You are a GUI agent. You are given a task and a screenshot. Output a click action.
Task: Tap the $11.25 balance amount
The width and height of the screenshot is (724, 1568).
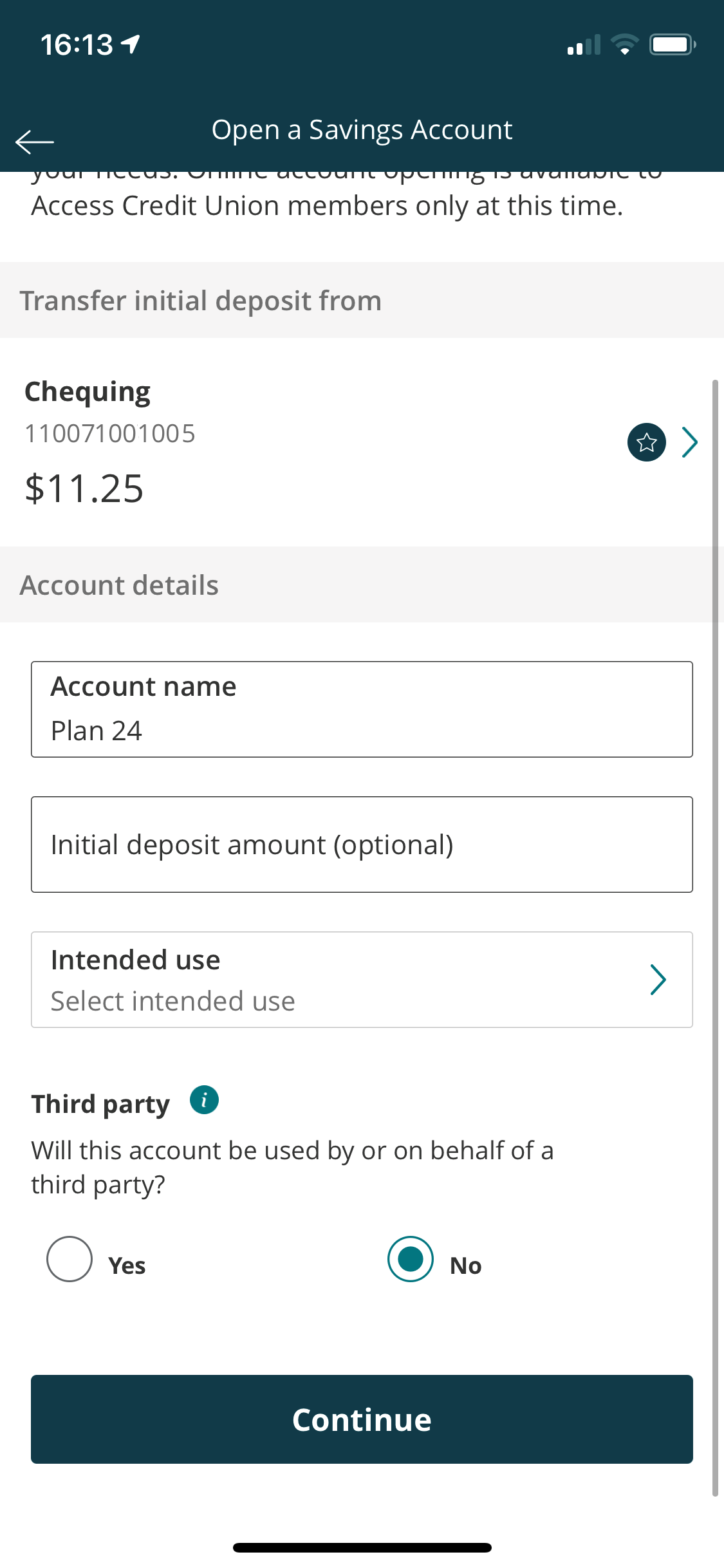[x=84, y=489]
